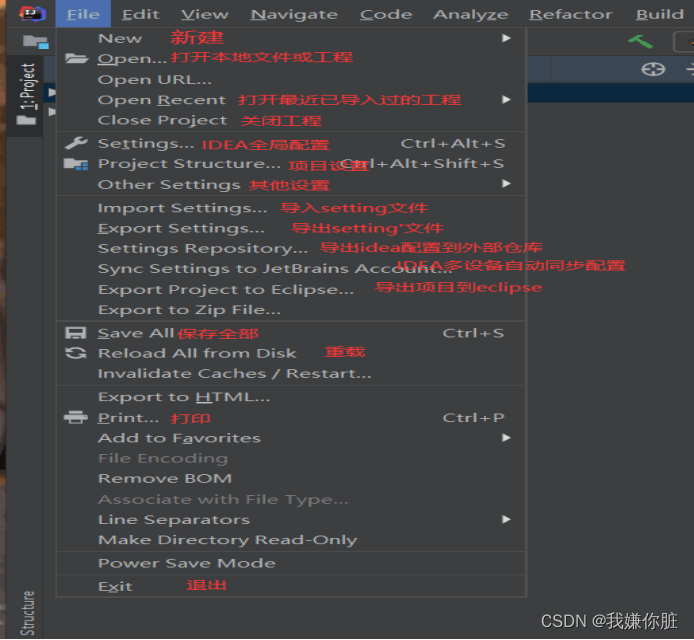Choose Export to Zip File...

[291, 310]
